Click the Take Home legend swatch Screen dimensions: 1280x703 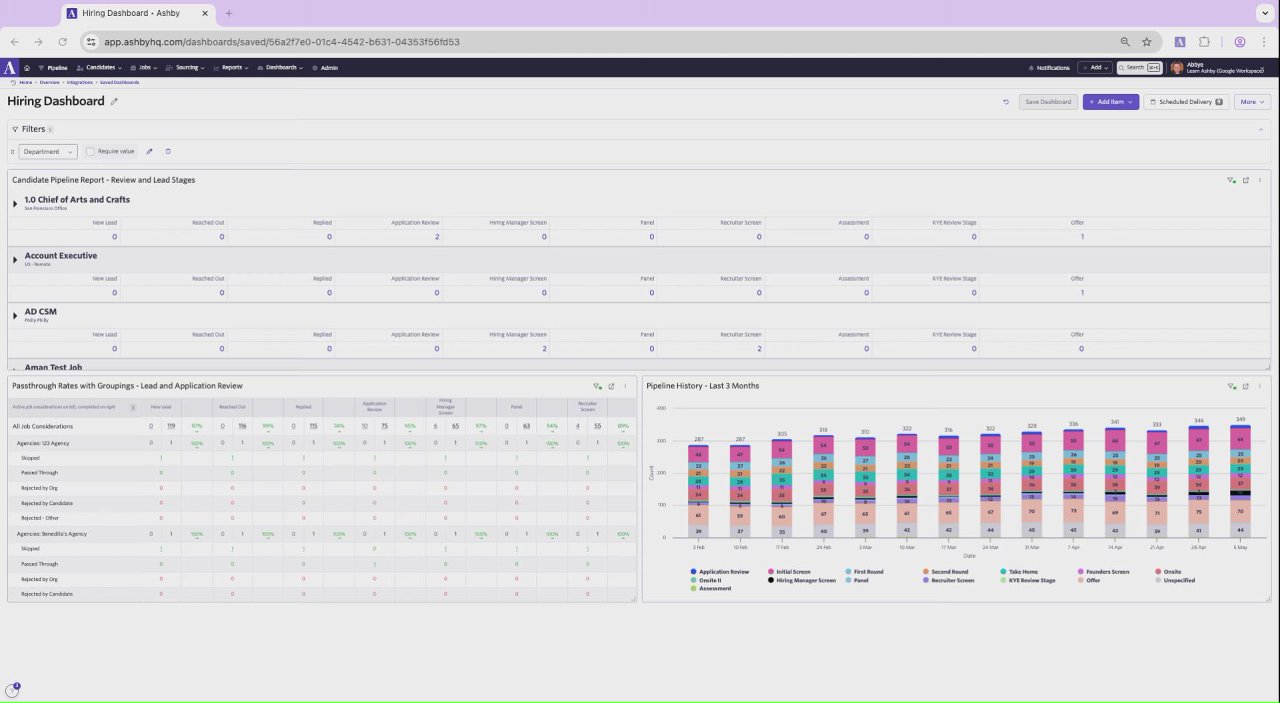(1003, 572)
